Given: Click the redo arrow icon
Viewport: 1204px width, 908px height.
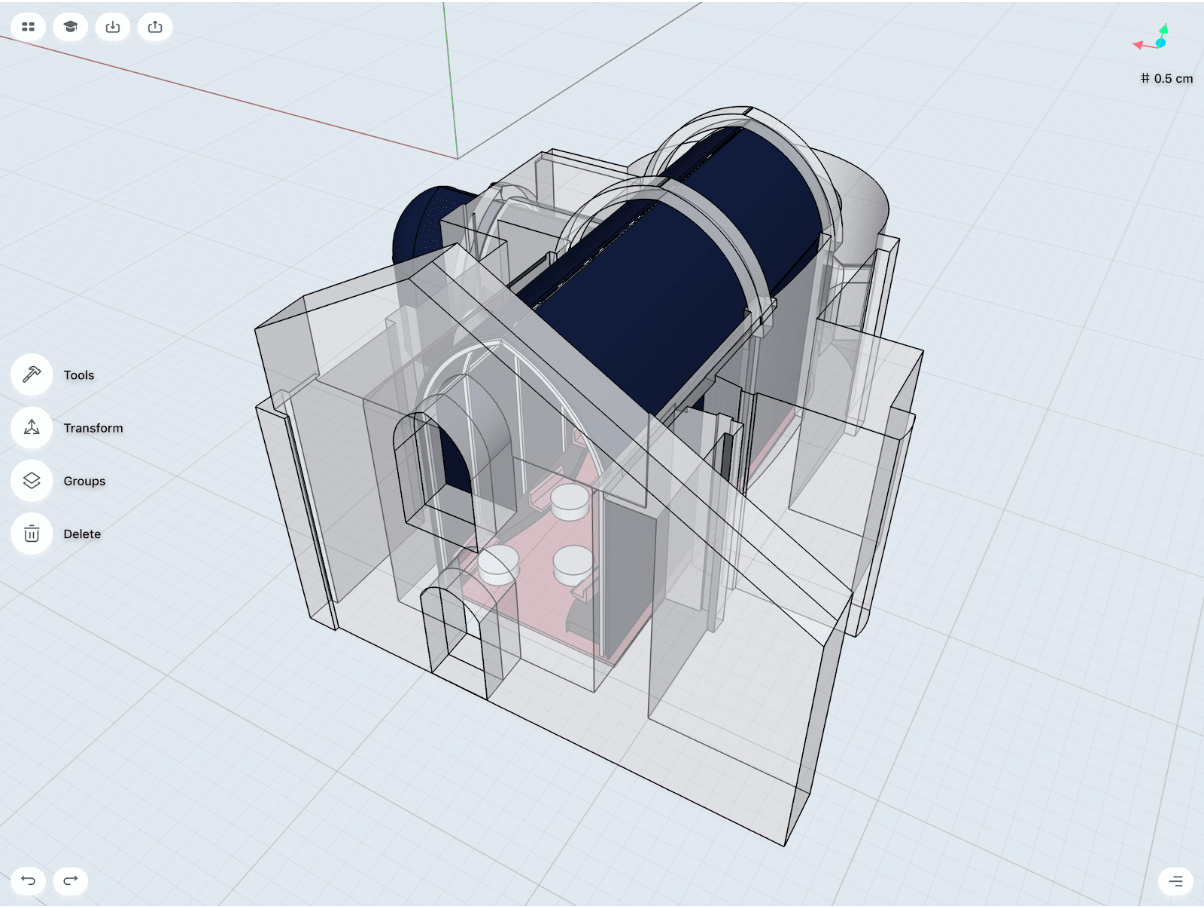Looking at the screenshot, I should [x=70, y=881].
